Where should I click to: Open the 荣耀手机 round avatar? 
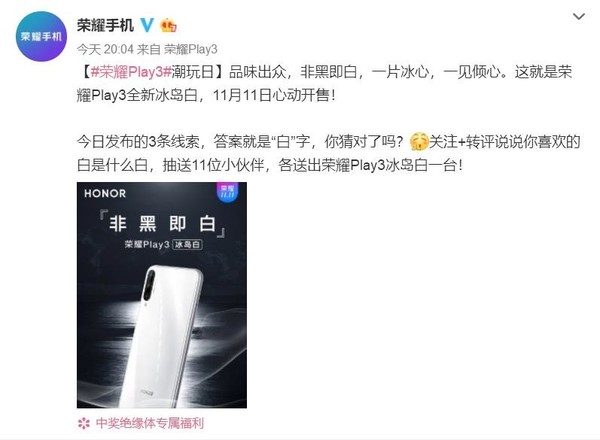[x=41, y=36]
